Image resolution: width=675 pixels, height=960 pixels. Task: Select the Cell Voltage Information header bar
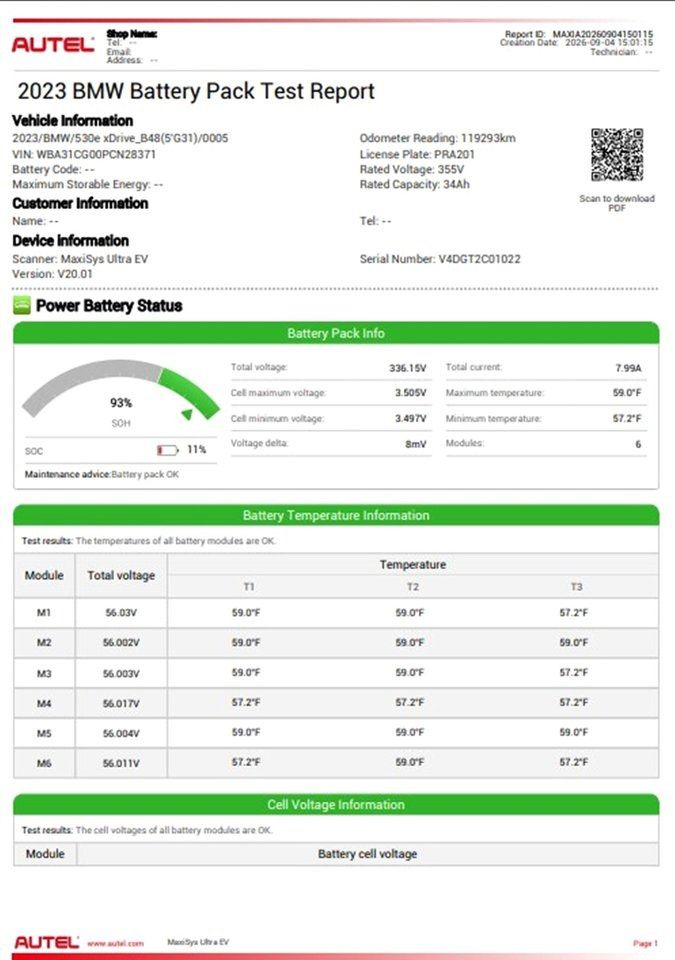336,804
